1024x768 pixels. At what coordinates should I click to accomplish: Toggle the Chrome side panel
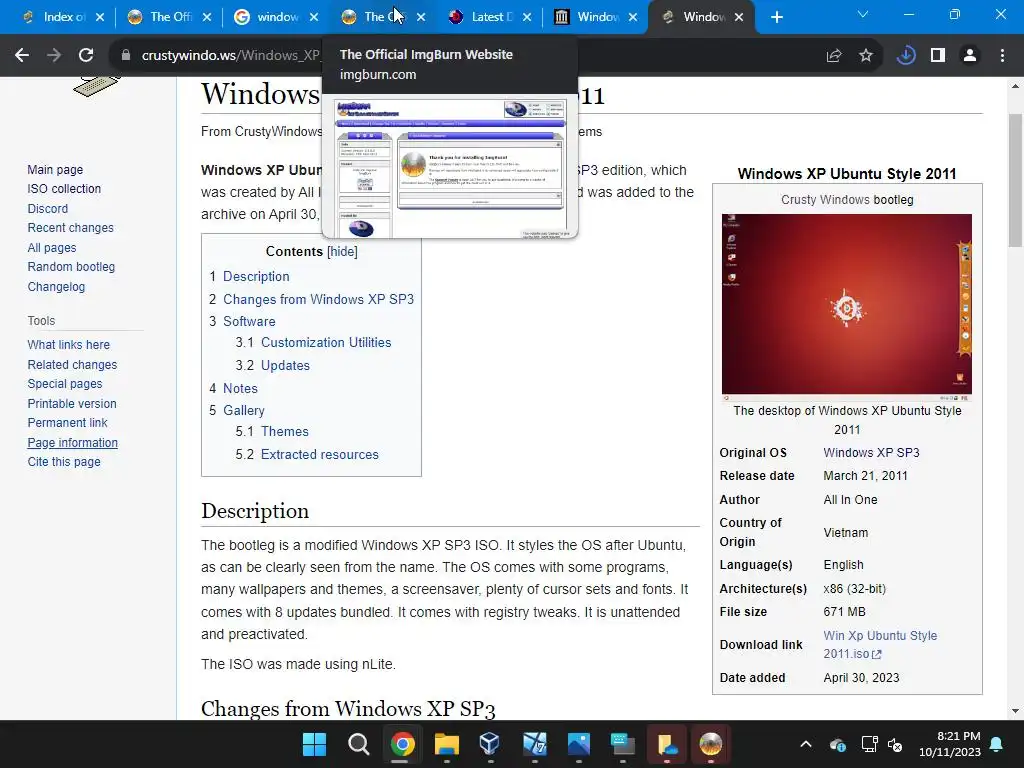938,56
